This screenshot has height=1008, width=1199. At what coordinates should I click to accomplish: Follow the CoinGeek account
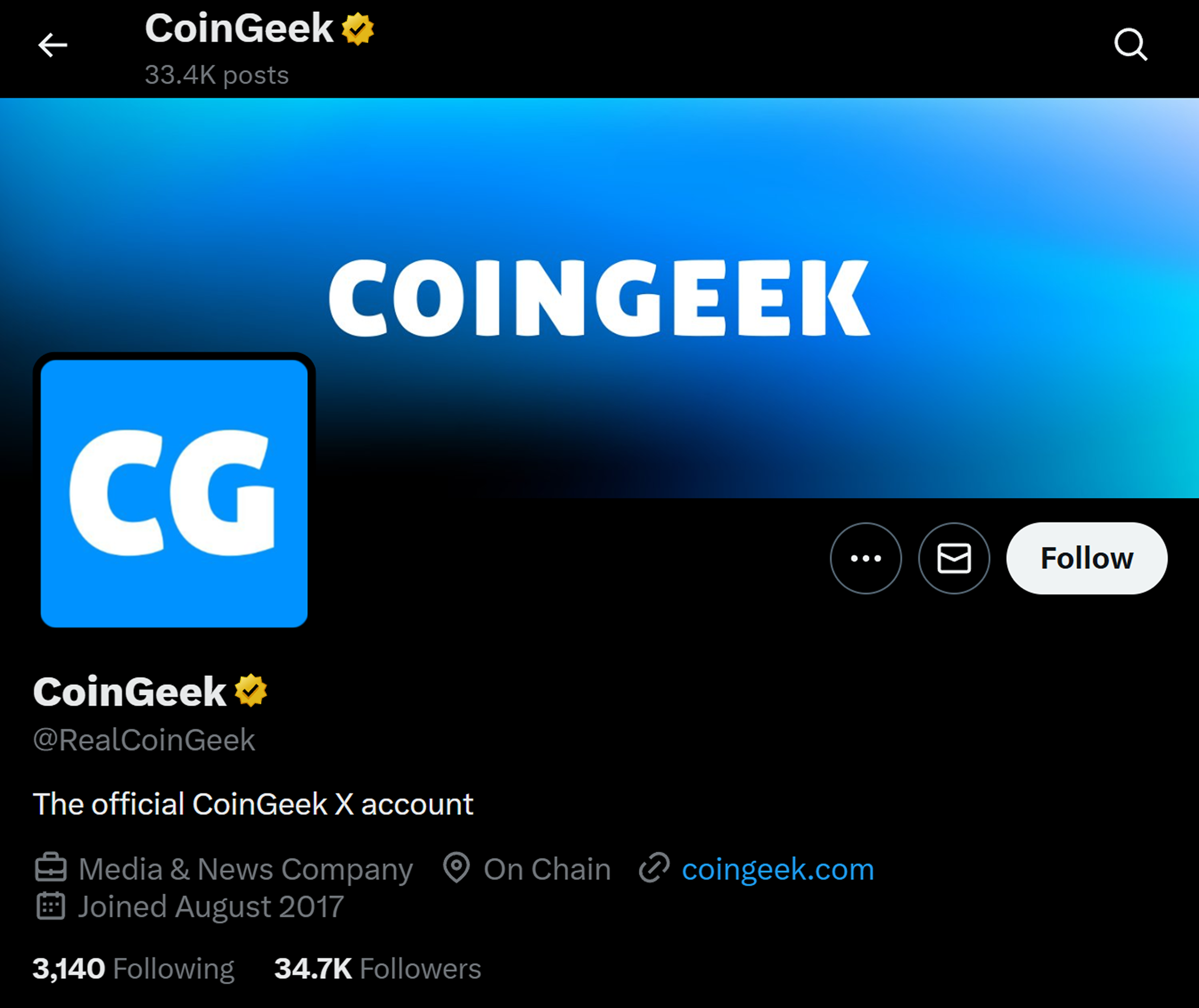click(x=1087, y=558)
